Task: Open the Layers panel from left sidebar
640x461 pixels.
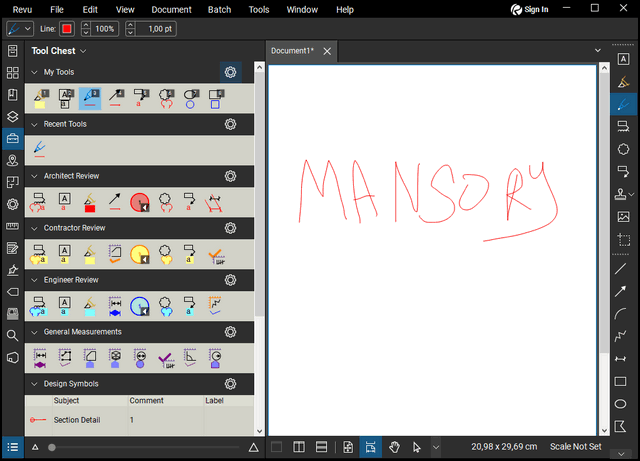Action: point(12,116)
